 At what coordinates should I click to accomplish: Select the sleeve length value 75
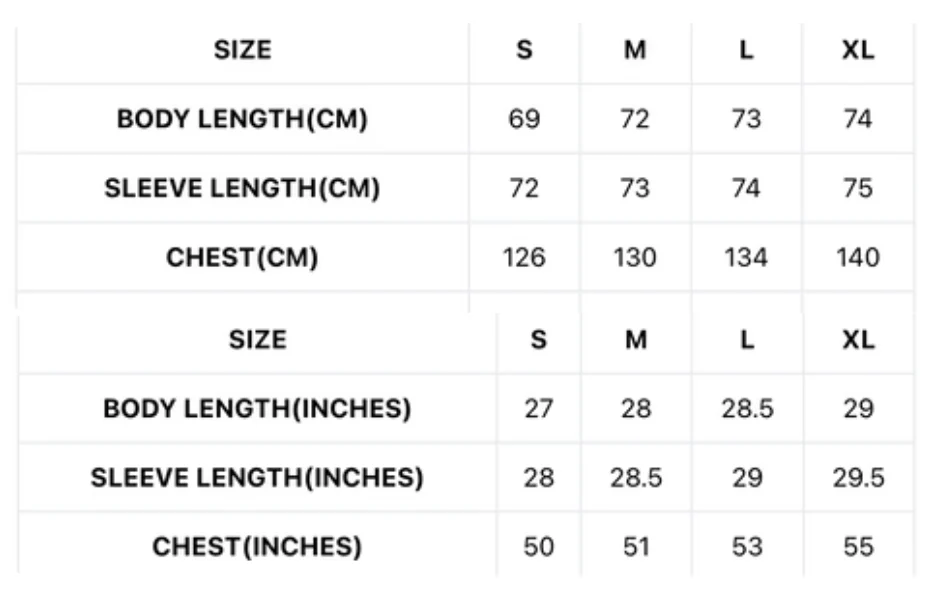857,188
